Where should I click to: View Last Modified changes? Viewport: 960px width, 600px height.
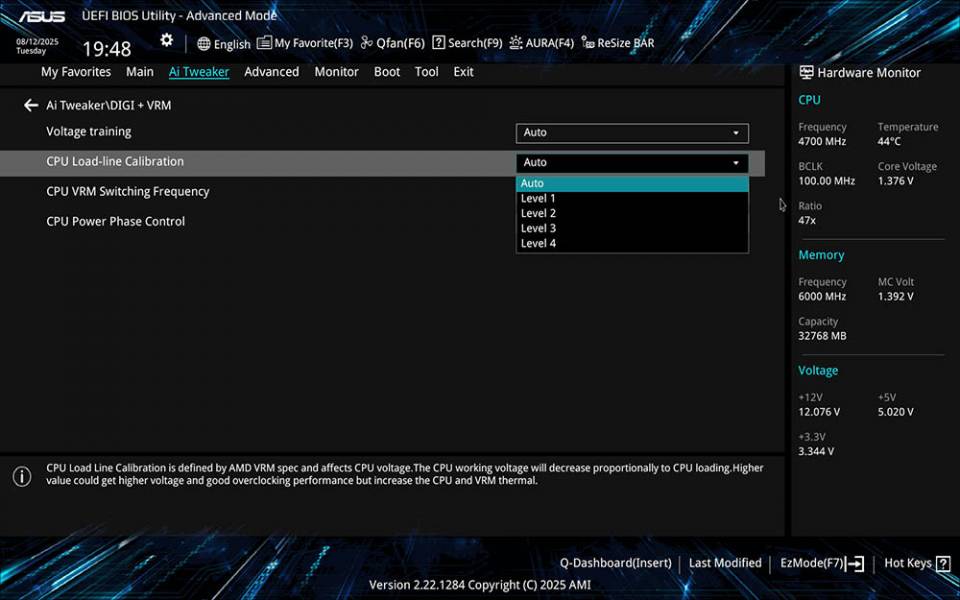coord(725,563)
